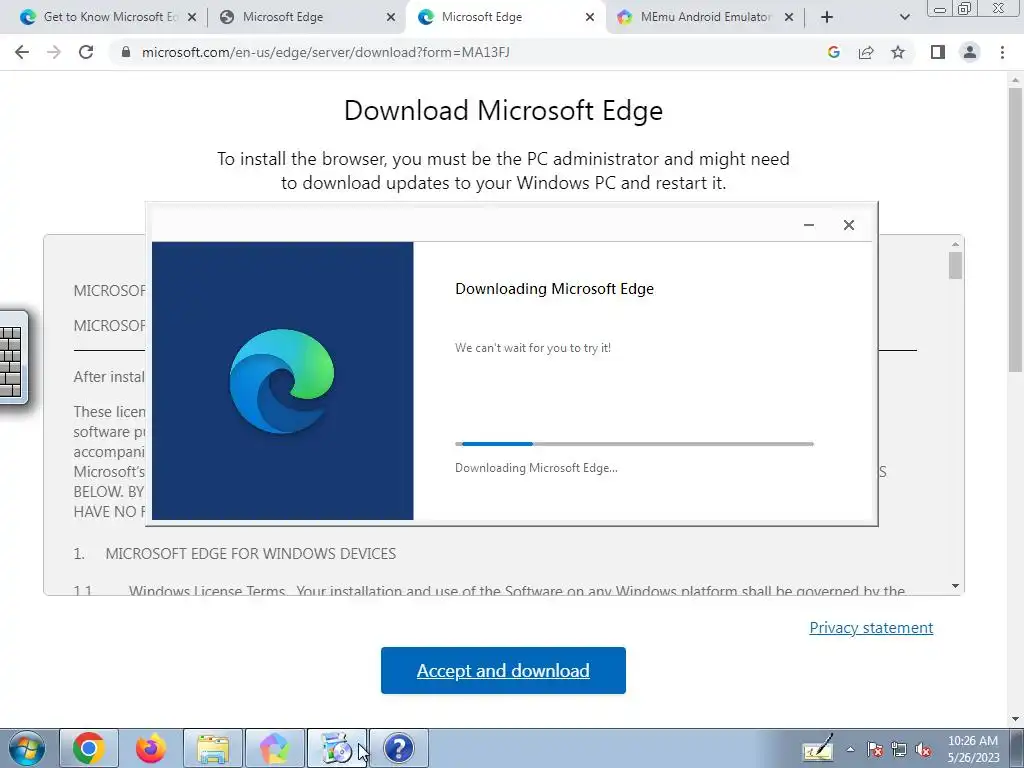Screen dimensions: 1024x768
Task: Click the Edge logo in installer
Action: pyautogui.click(x=282, y=381)
